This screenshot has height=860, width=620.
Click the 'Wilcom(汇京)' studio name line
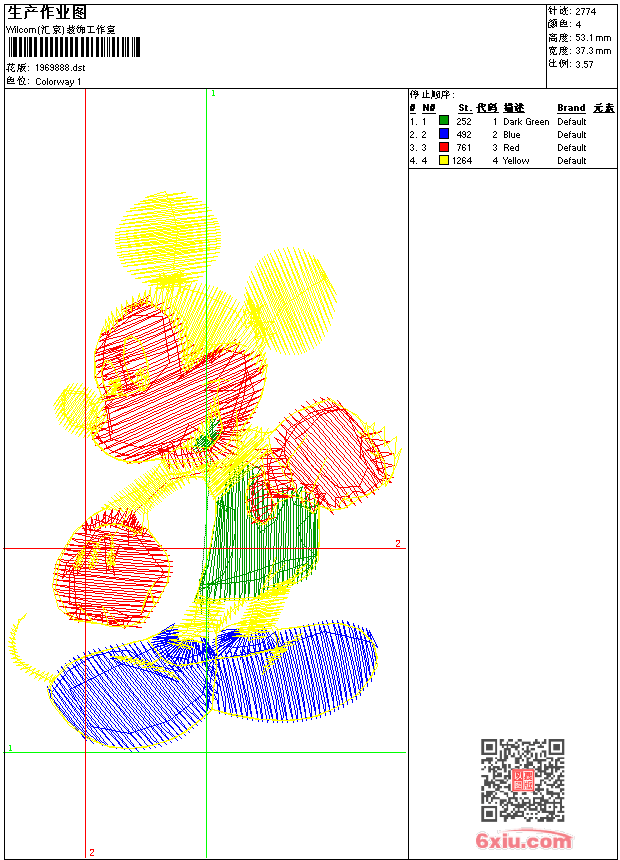[61, 30]
